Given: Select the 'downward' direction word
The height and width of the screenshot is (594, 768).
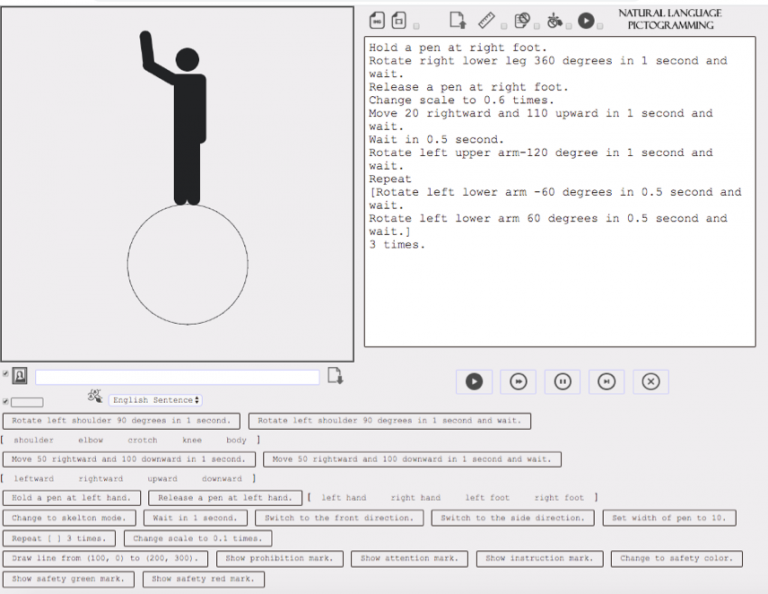Looking at the screenshot, I should (x=221, y=479).
